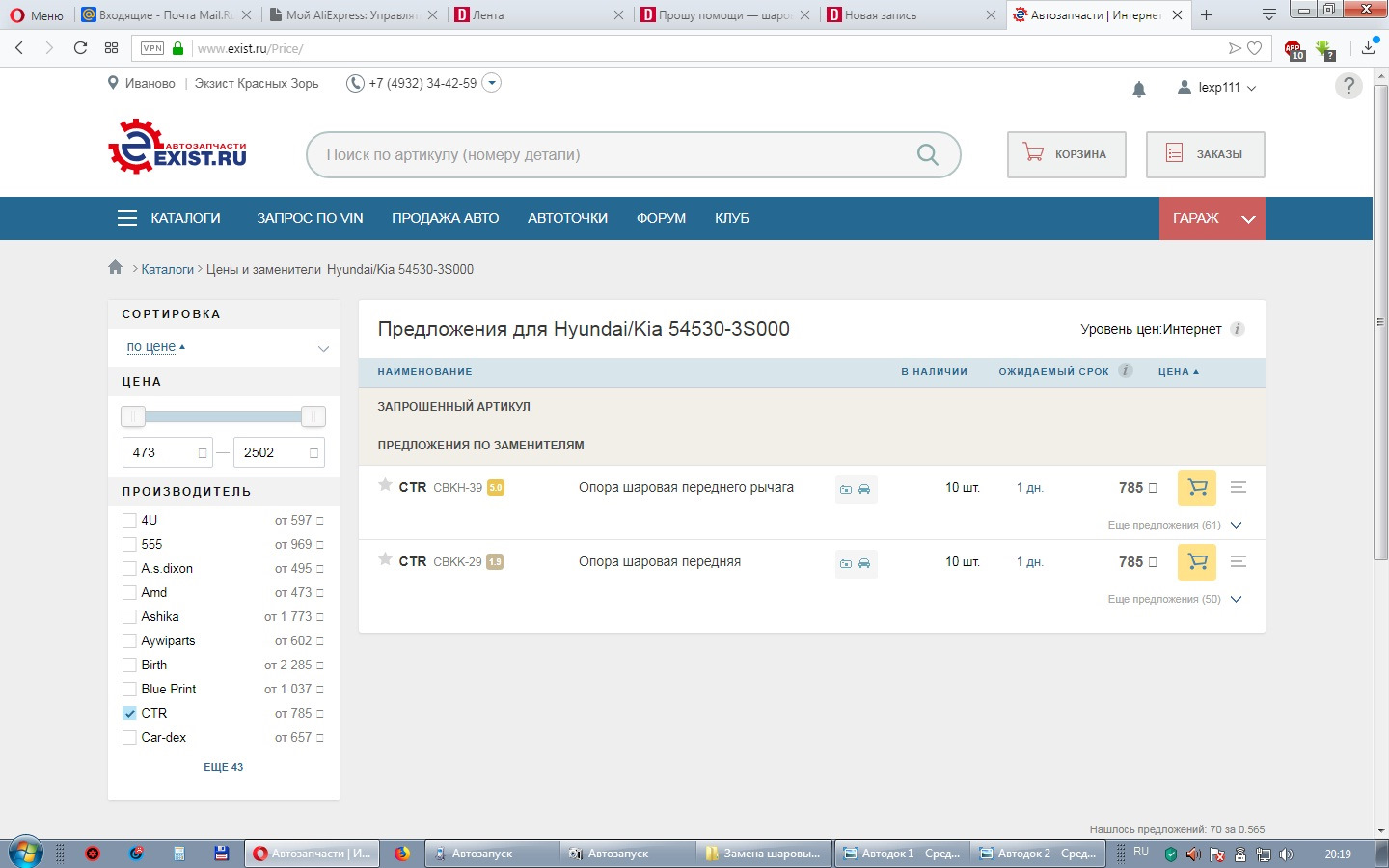The width and height of the screenshot is (1389, 868).
Task: Open details menu for CBKH-39 row
Action: tap(1239, 488)
